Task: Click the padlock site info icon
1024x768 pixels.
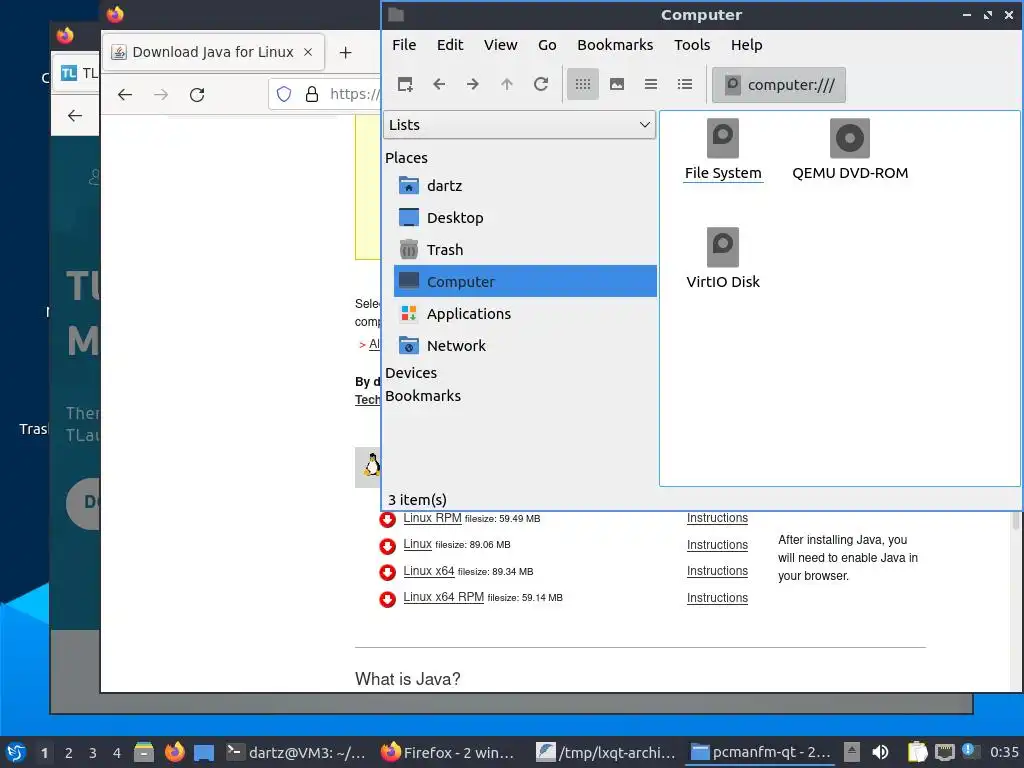Action: [312, 95]
